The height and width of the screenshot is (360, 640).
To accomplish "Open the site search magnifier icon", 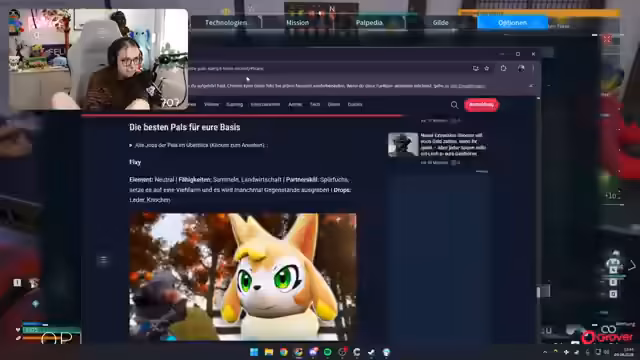I will tap(454, 105).
